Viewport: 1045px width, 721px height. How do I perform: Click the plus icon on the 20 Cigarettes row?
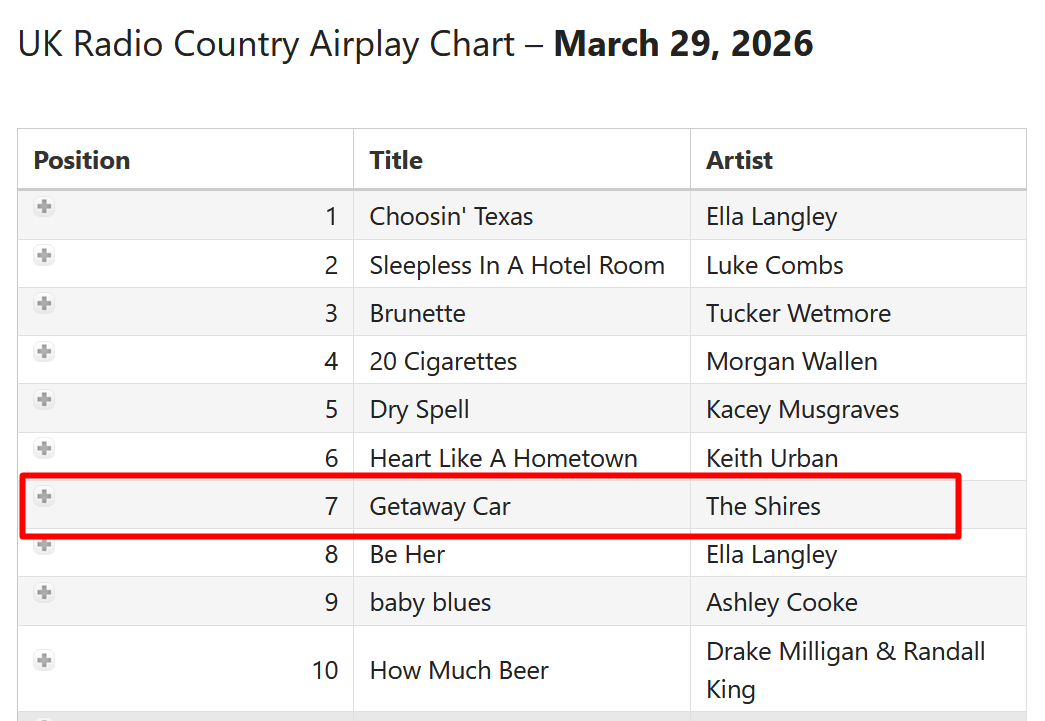point(43,351)
